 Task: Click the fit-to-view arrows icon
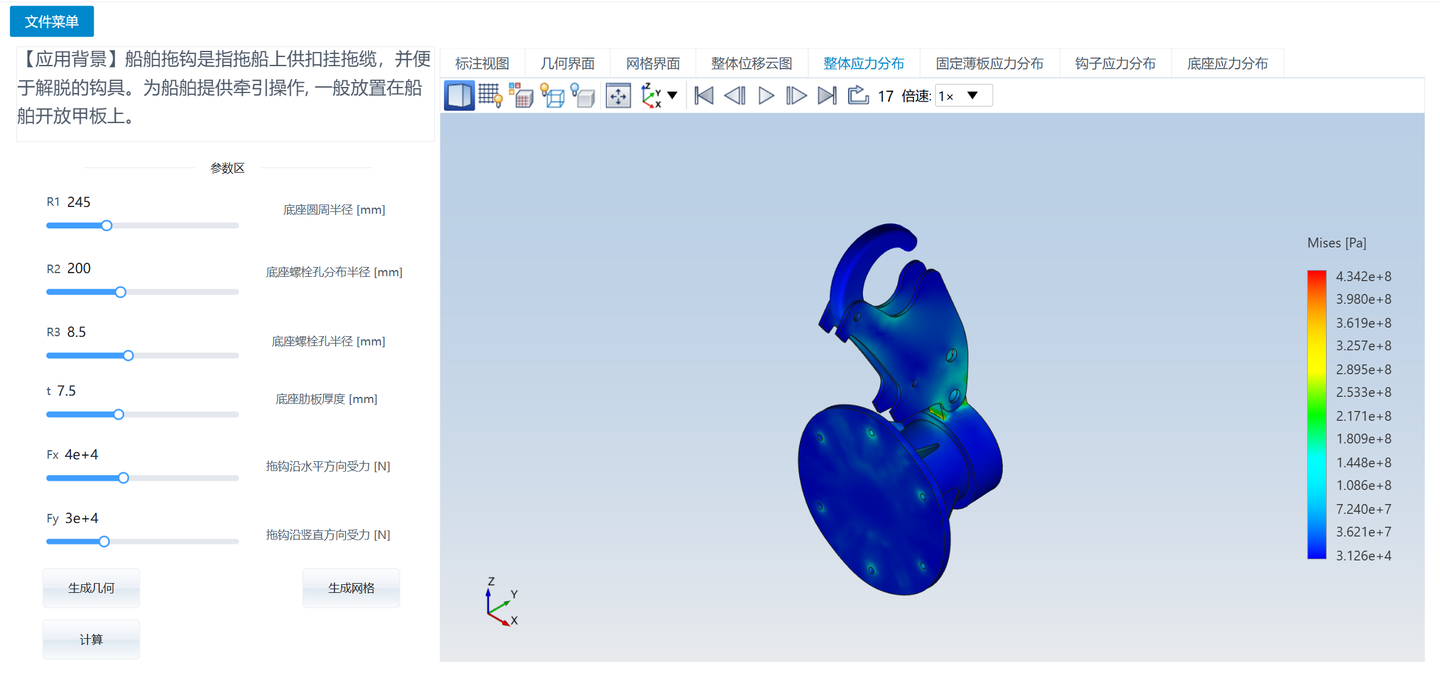619,96
